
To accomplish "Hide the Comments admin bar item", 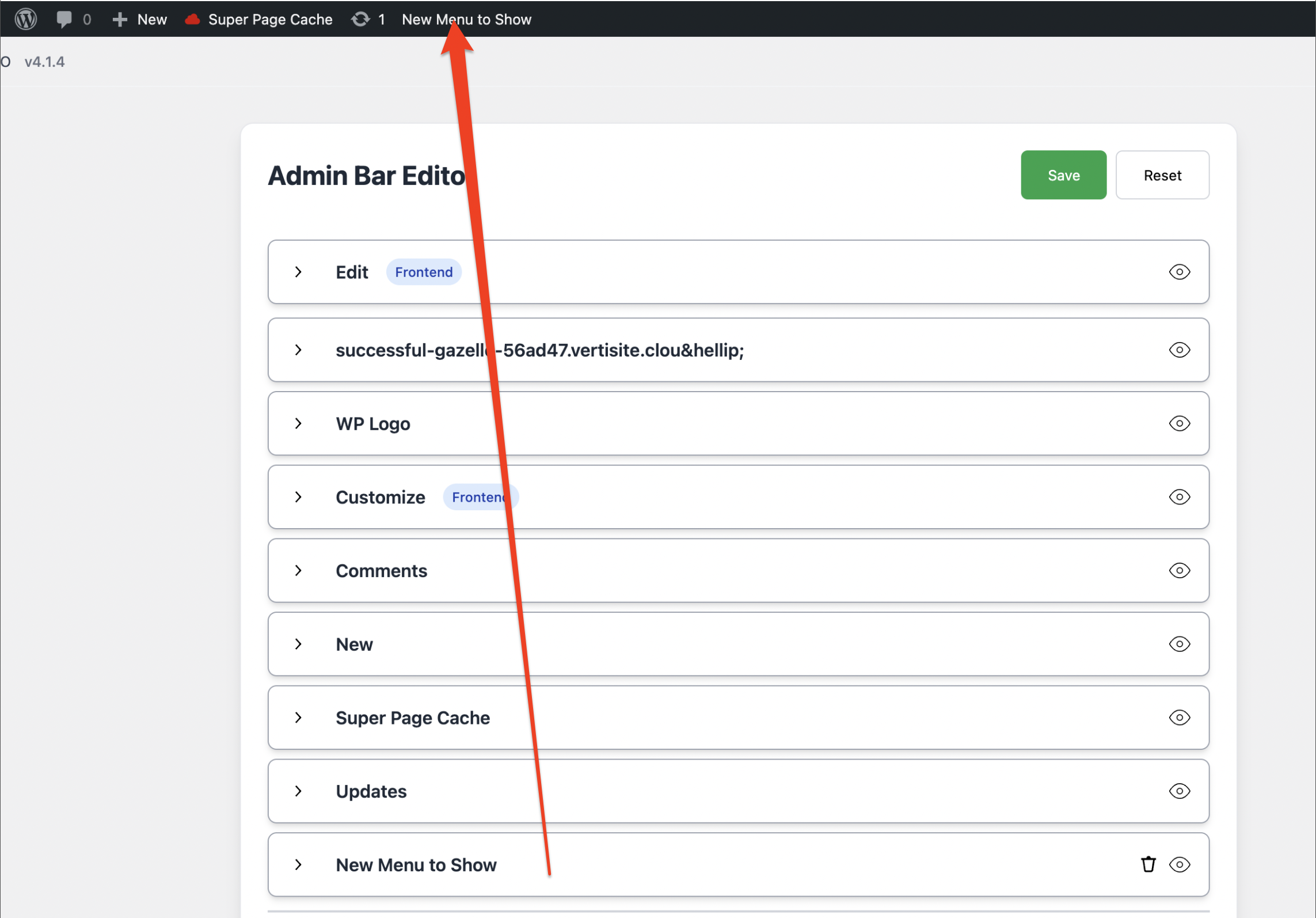I will click(x=1179, y=570).
